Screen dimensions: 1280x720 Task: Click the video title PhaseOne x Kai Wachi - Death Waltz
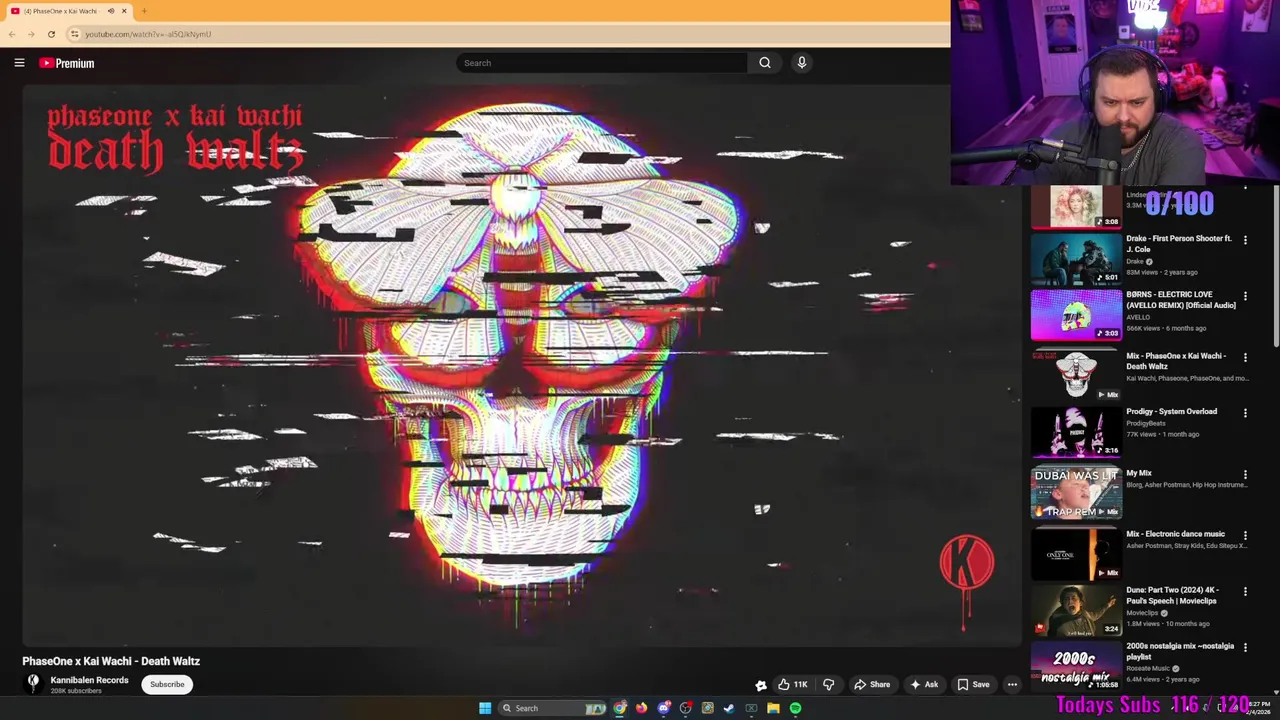111,661
